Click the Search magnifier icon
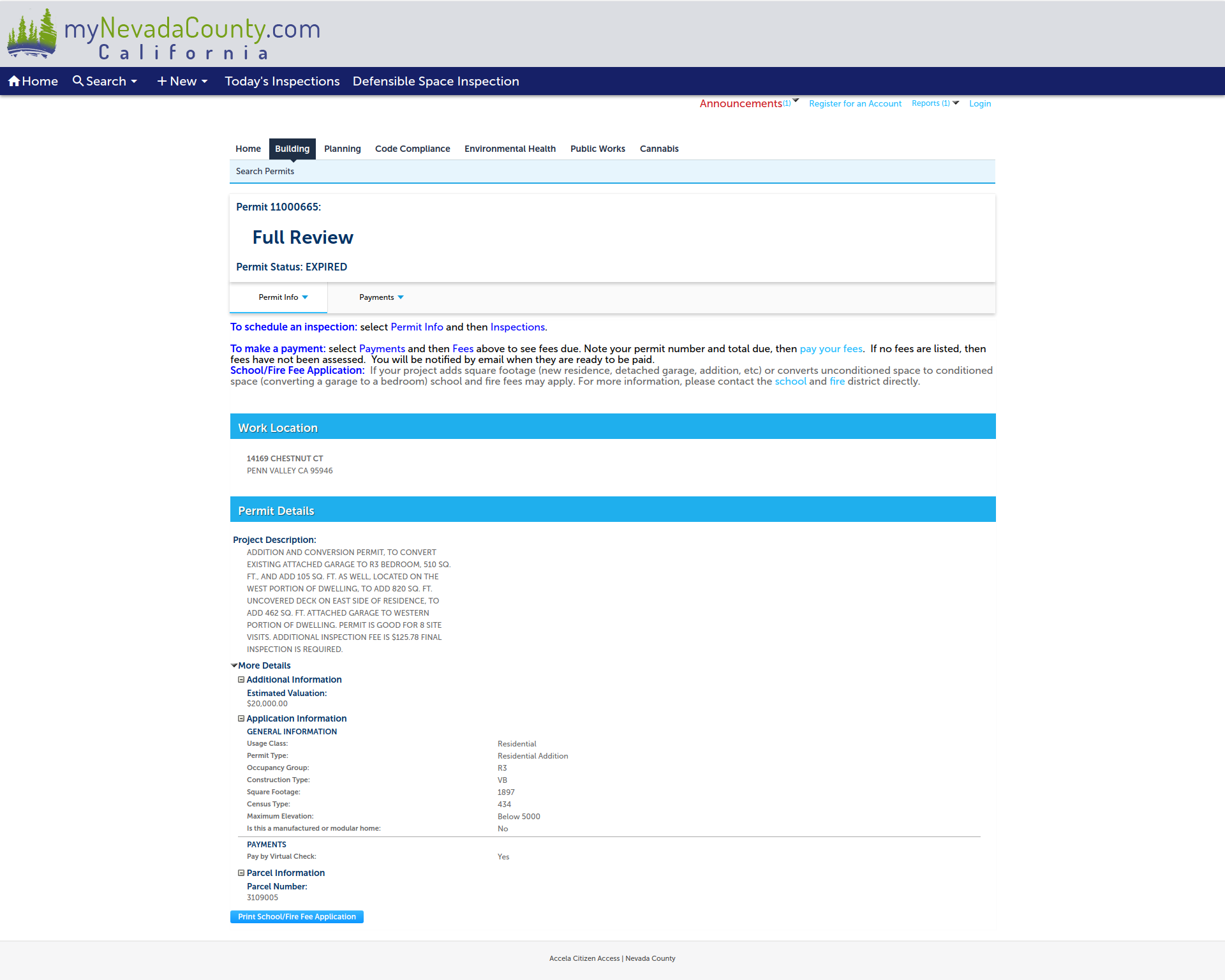The width and height of the screenshot is (1225, 980). 78,81
